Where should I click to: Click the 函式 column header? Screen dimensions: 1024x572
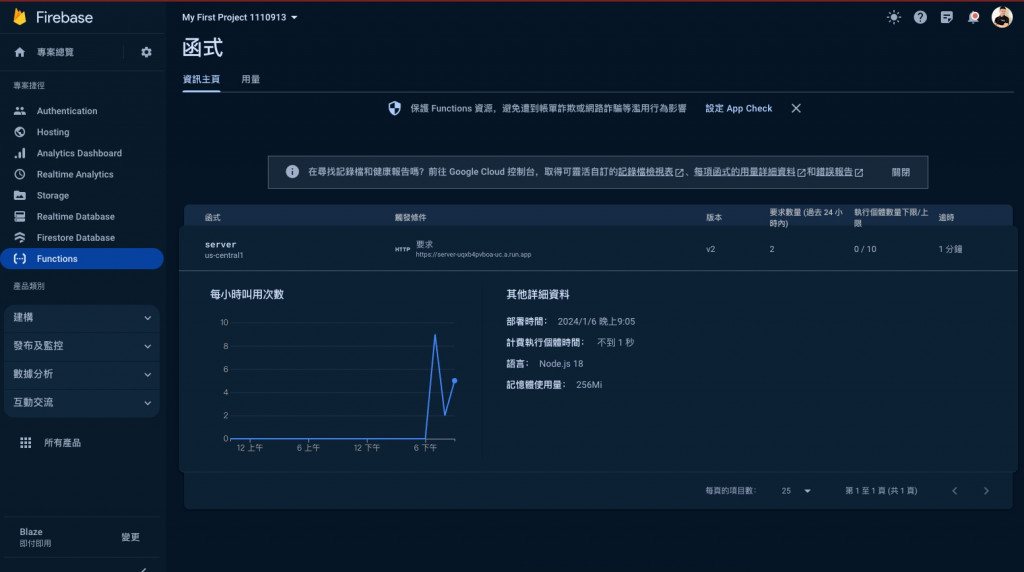212,217
